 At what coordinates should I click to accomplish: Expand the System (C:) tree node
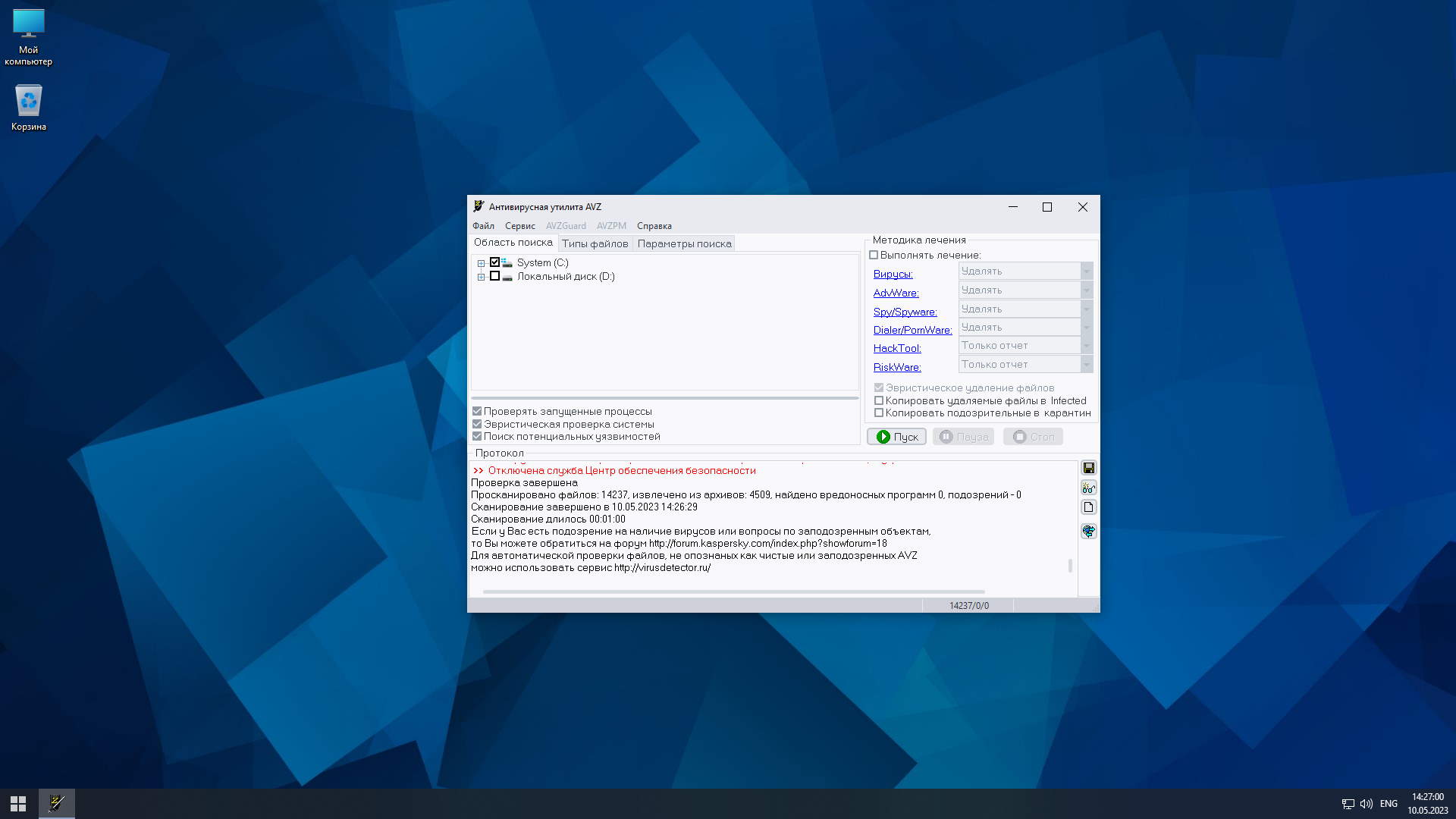pos(481,263)
